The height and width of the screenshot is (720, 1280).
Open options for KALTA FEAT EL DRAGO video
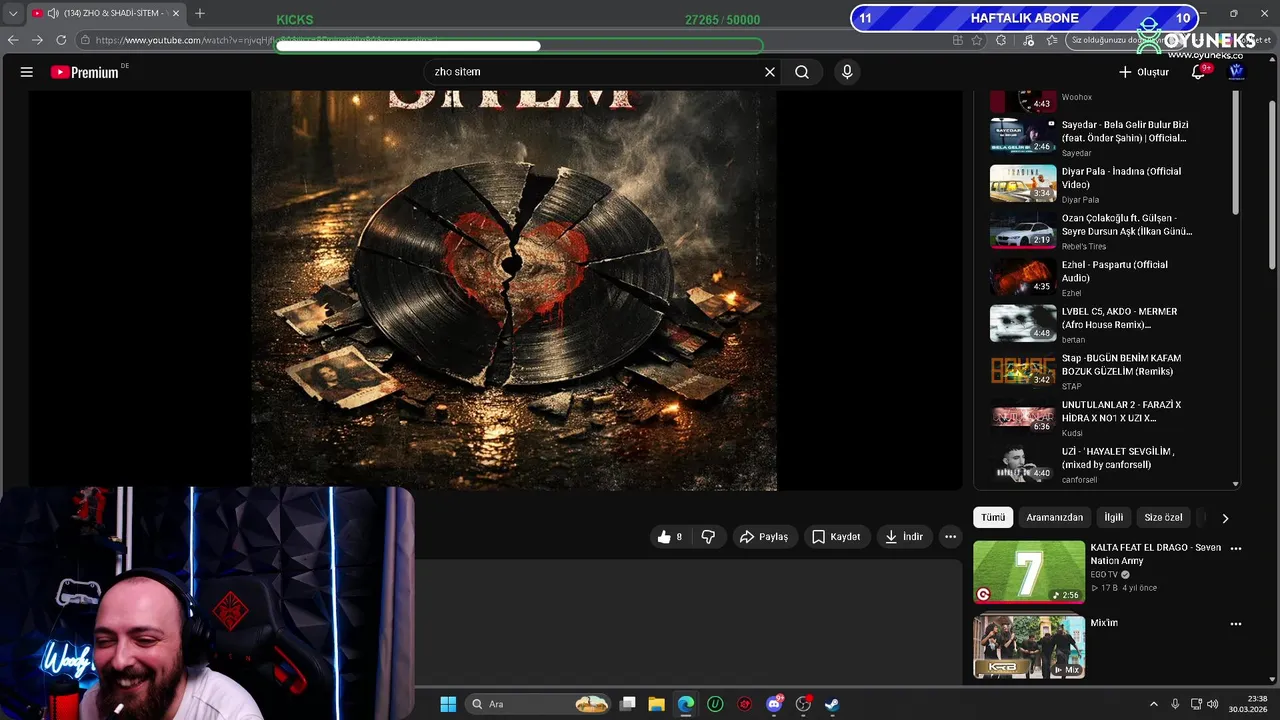(1236, 549)
